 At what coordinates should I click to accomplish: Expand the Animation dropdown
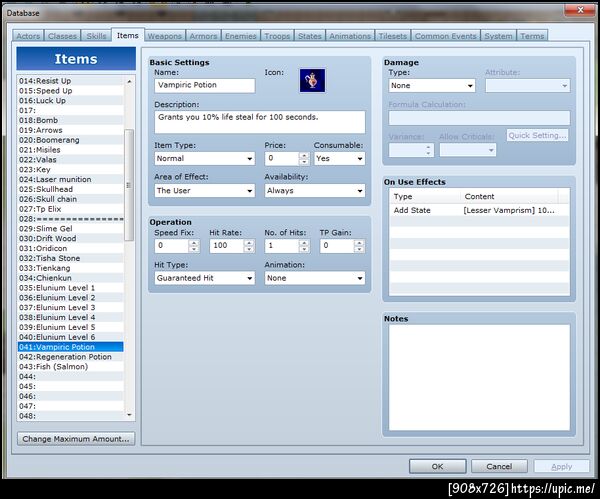tap(315, 278)
